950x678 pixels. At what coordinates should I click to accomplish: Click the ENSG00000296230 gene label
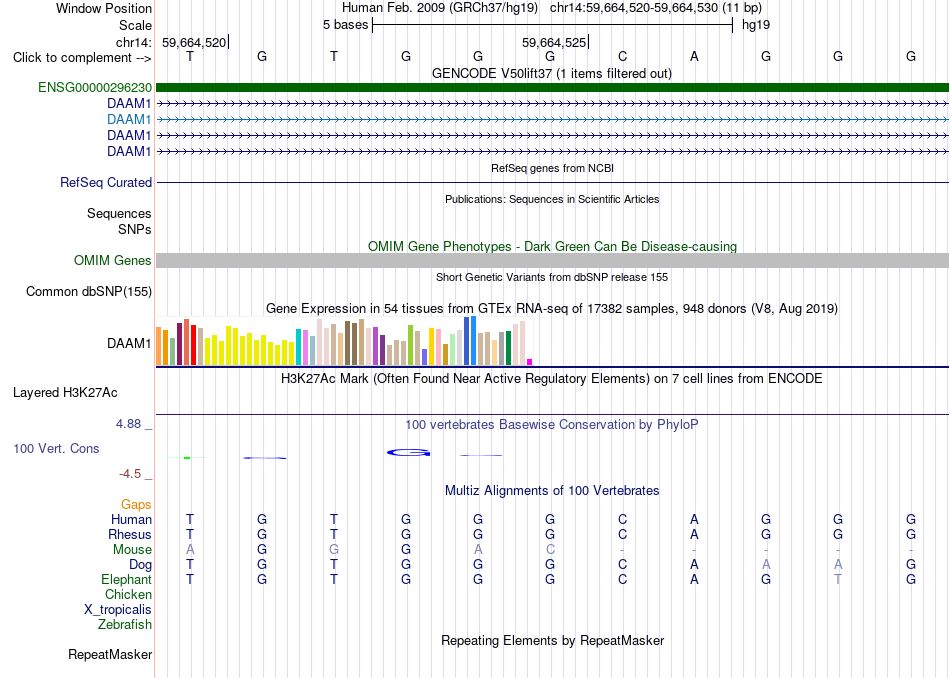point(95,87)
